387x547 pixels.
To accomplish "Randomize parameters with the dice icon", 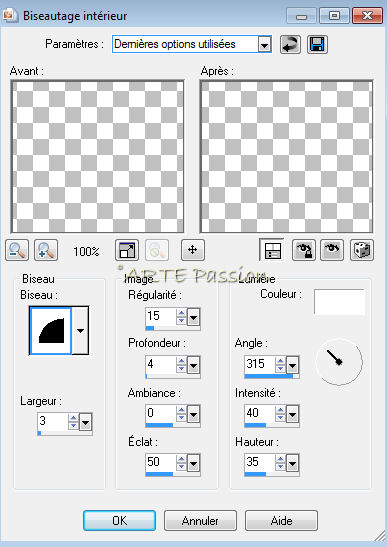I will click(362, 250).
